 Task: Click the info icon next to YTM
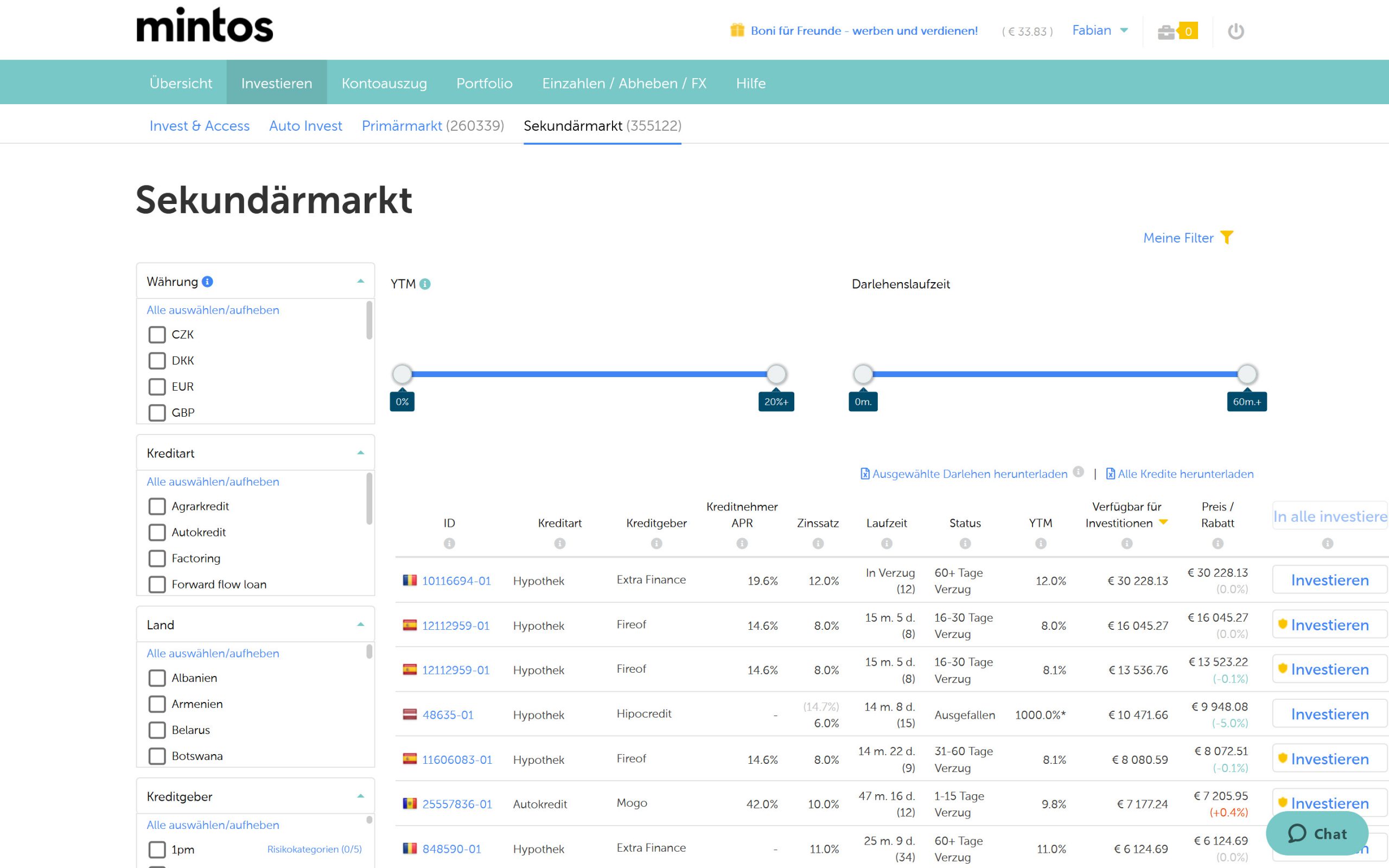pos(425,283)
